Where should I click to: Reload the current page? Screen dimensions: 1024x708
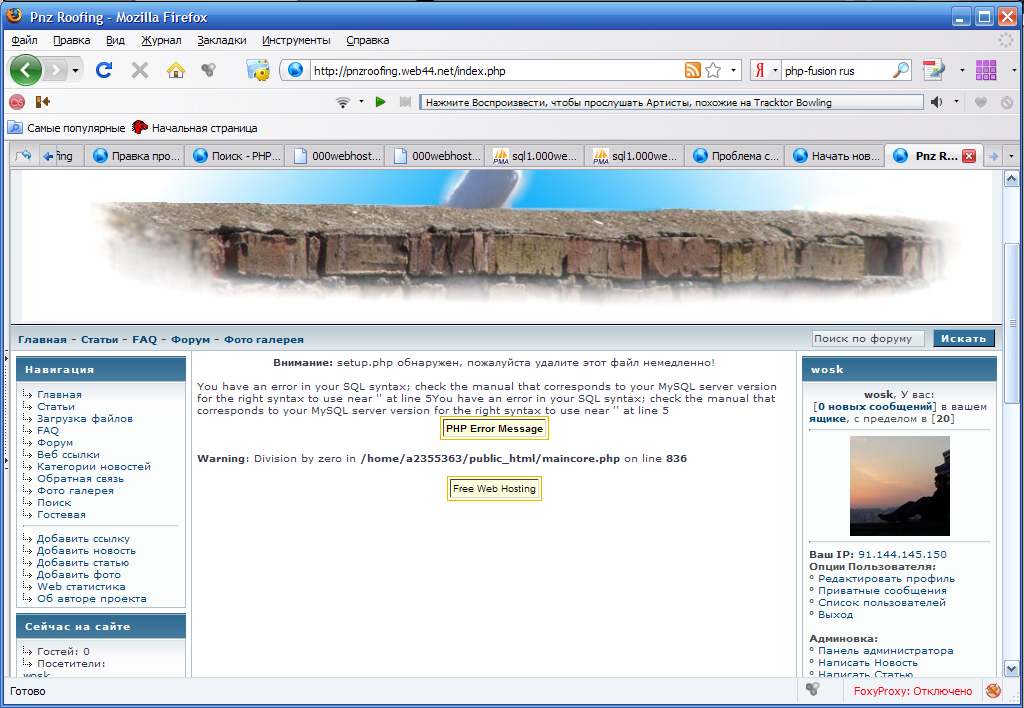coord(104,70)
